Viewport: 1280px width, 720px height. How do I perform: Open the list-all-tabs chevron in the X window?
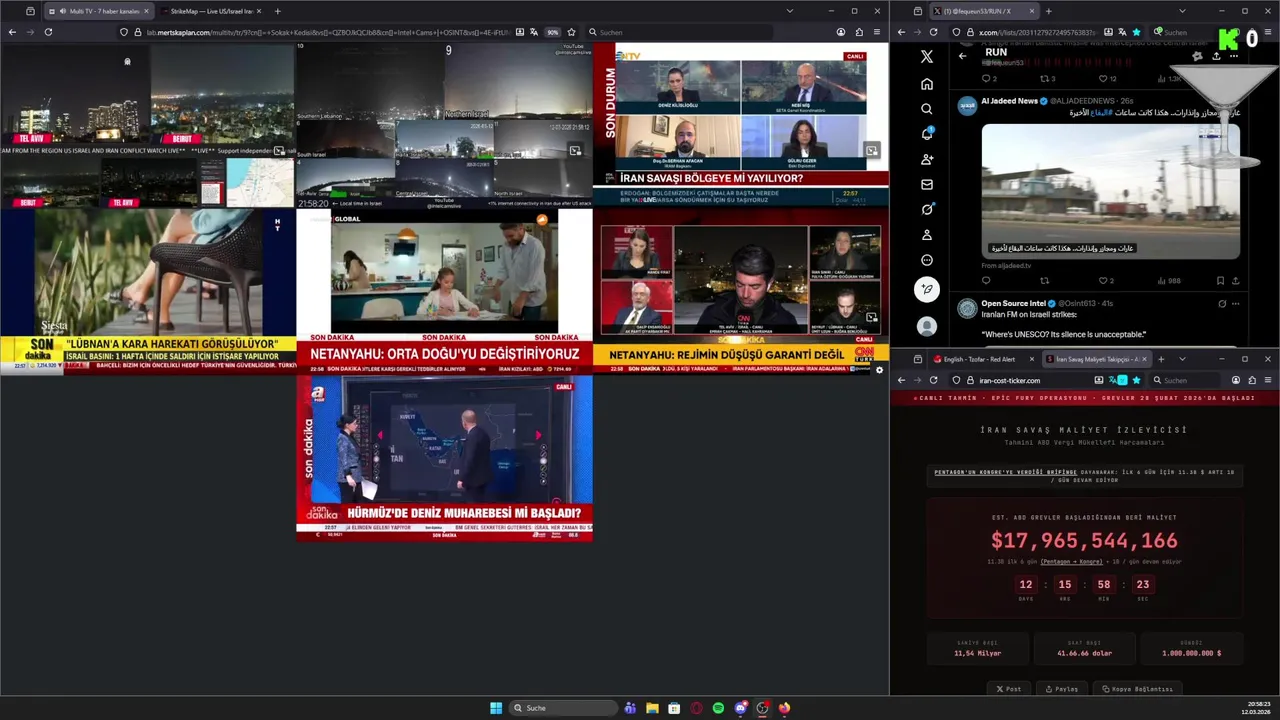point(1182,11)
